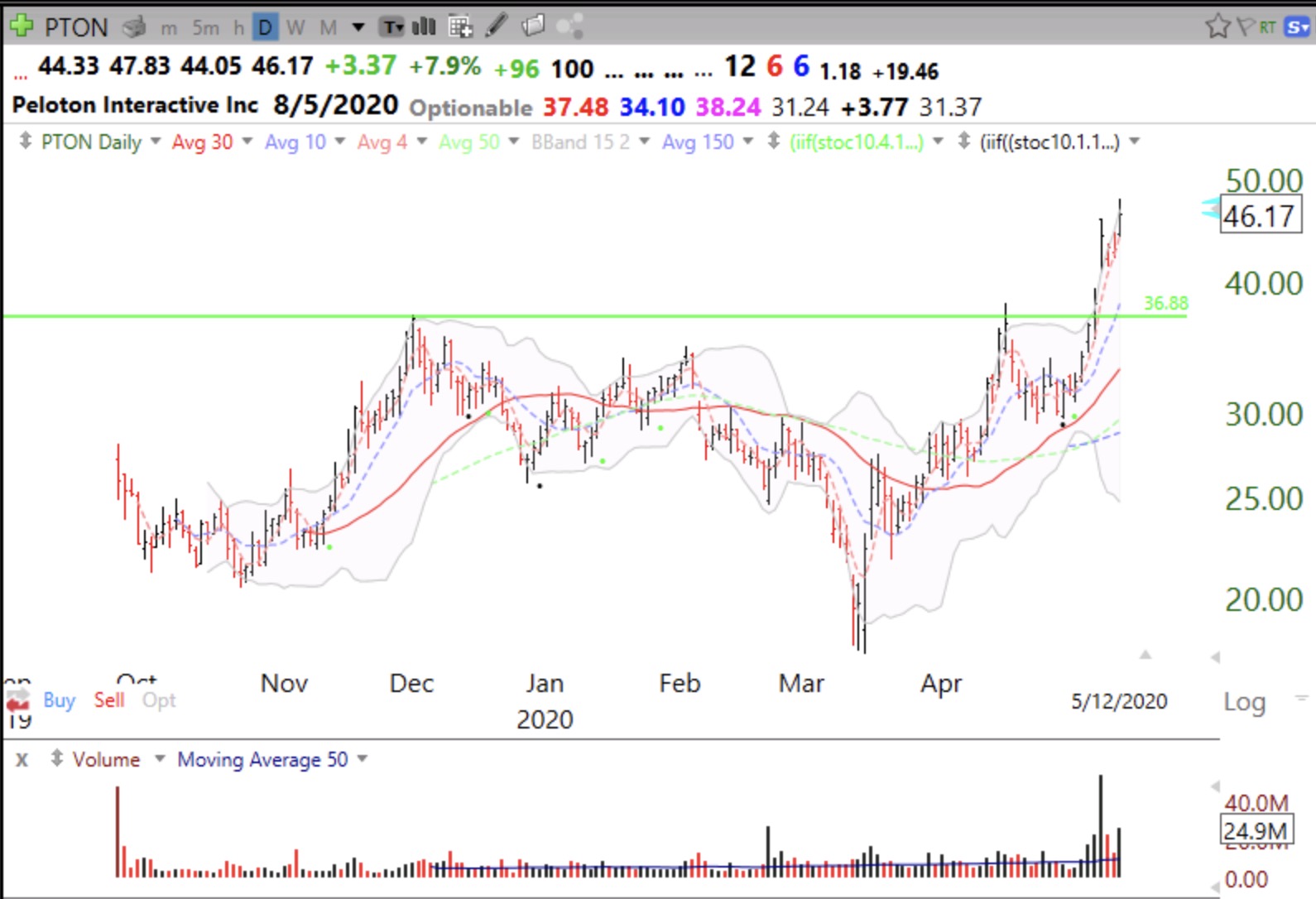Screen dimensions: 1316x899
Task: Click the 8/5/2020 date text
Action: 336,105
